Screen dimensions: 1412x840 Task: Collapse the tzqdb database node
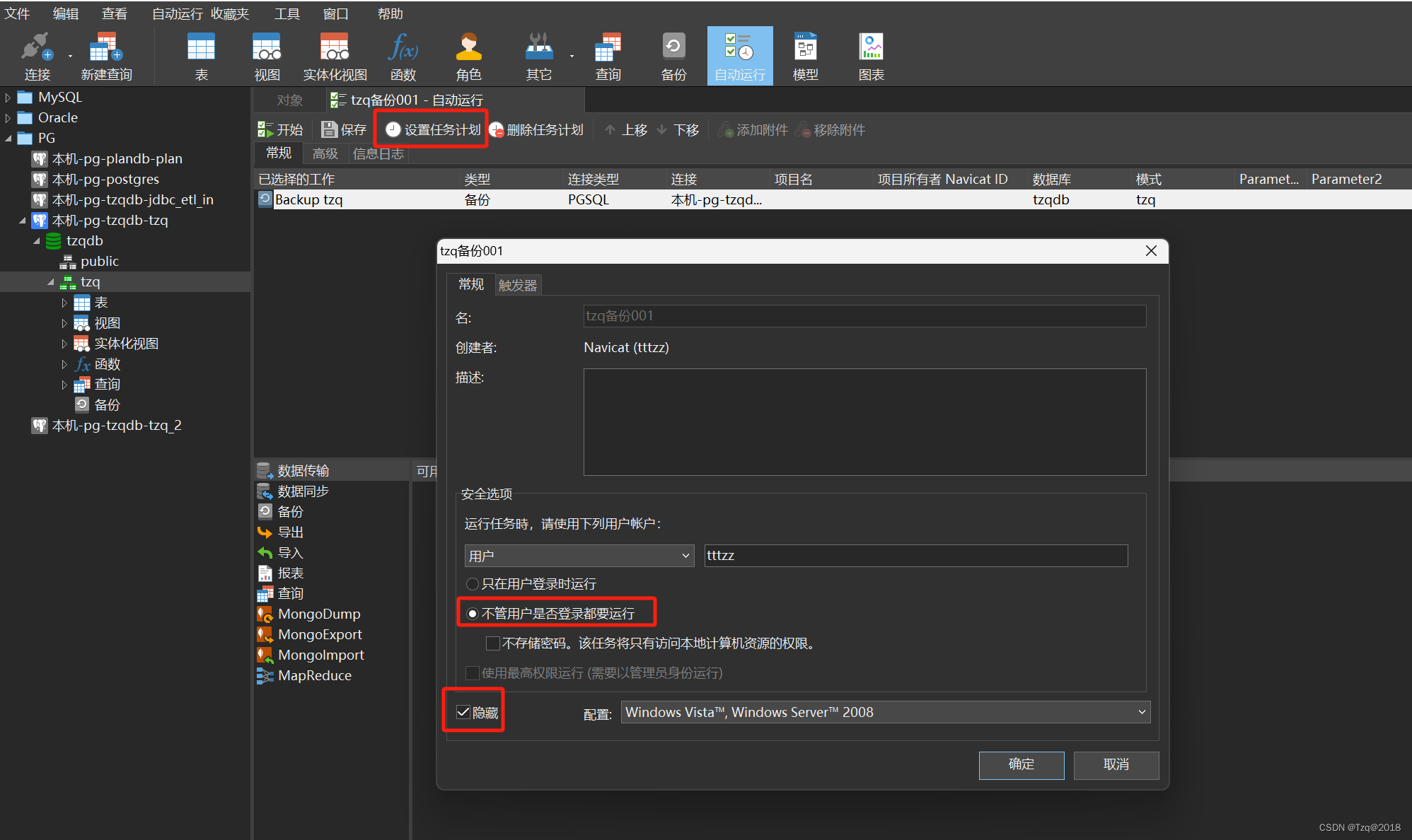pos(36,241)
